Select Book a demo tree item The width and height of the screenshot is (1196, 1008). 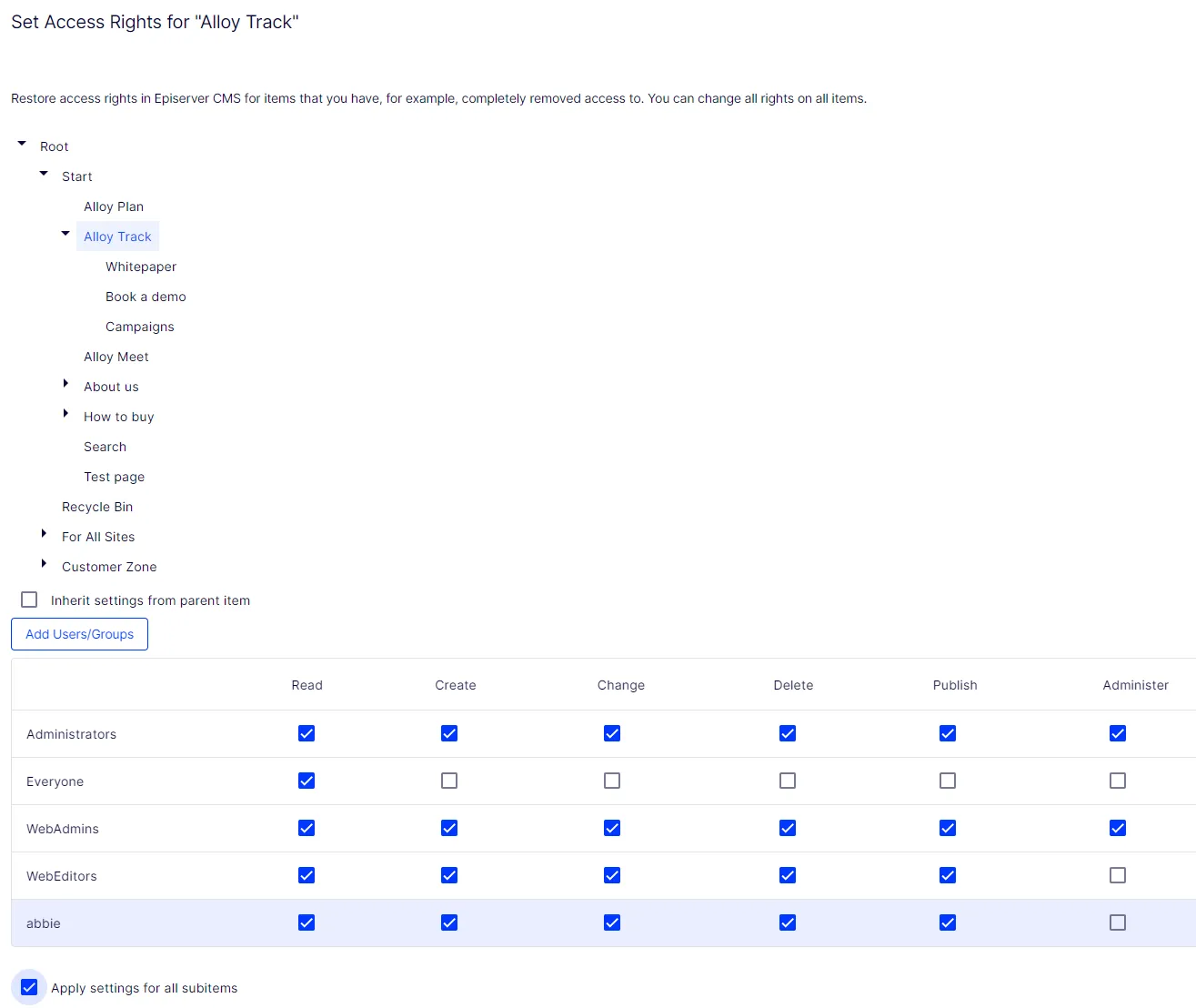point(146,297)
